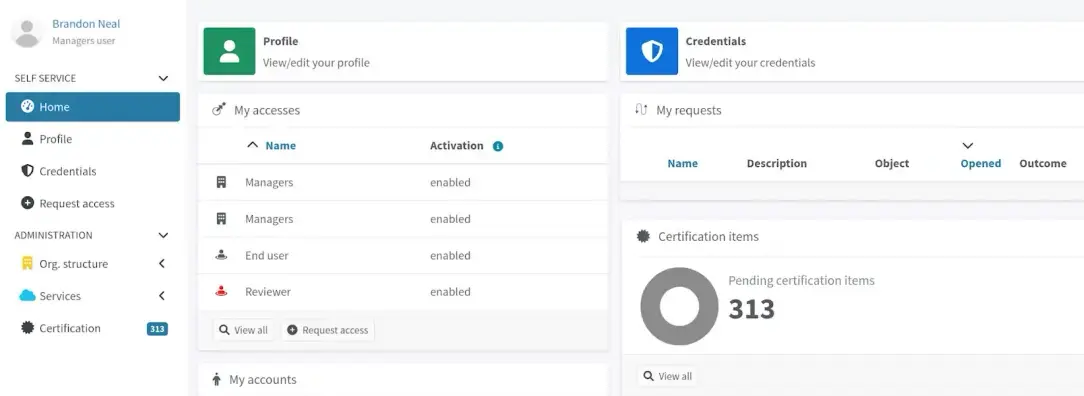Screen dimensions: 1084x396
Task: Click the Certification items badge icon
Action: pyautogui.click(x=643, y=236)
